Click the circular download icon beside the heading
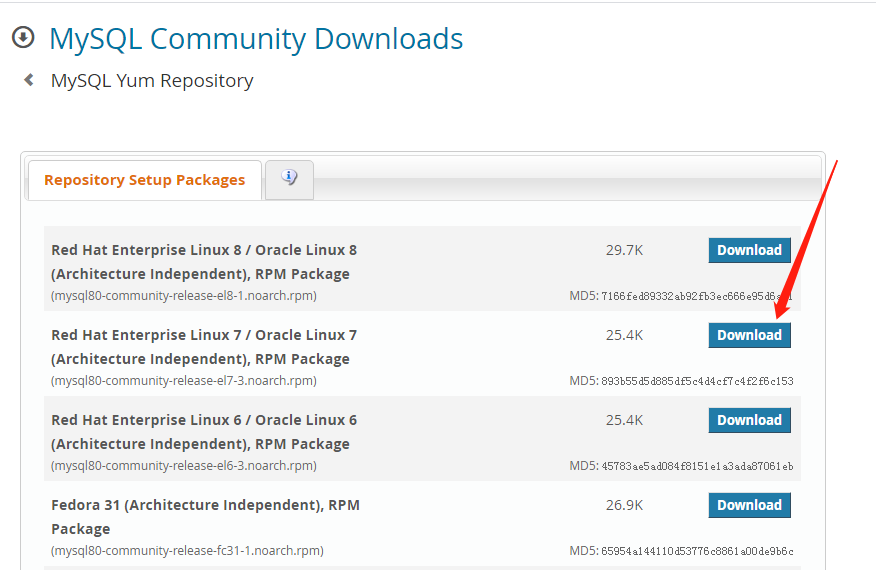Screen dimensions: 876x570 click(23, 38)
